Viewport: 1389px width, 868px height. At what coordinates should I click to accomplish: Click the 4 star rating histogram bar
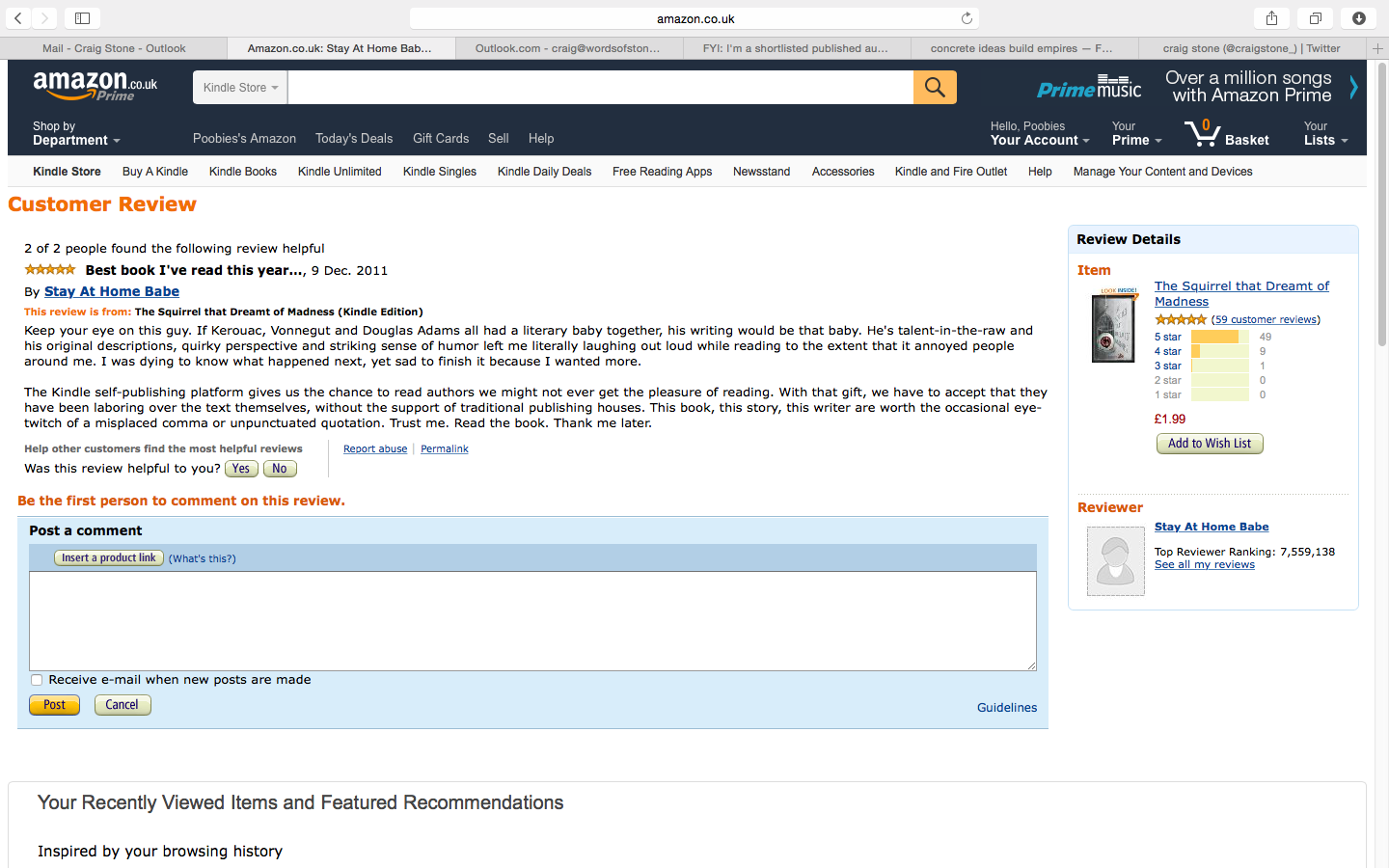click(x=1220, y=351)
